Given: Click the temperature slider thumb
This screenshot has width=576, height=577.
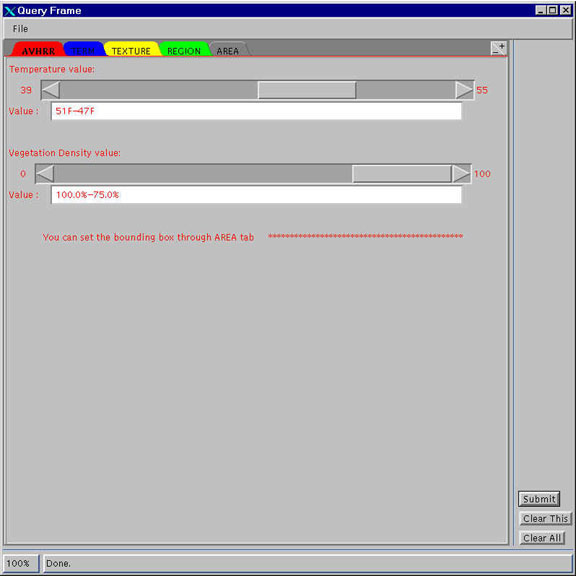Looking at the screenshot, I should click(307, 90).
